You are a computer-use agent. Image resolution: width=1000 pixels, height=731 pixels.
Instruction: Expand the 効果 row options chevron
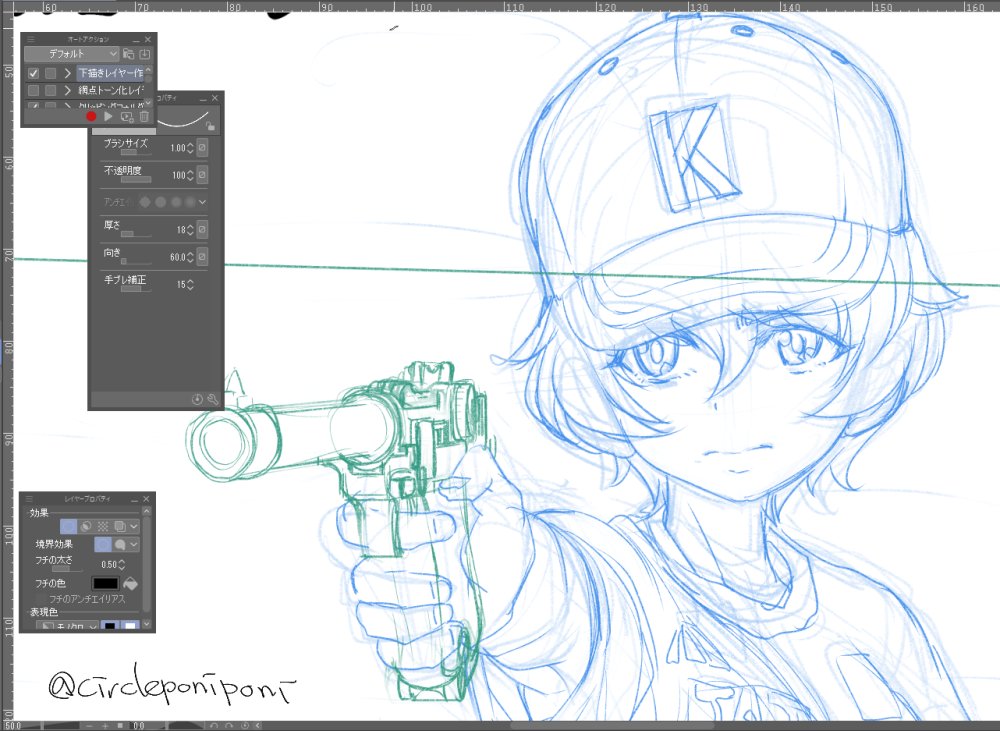(134, 527)
